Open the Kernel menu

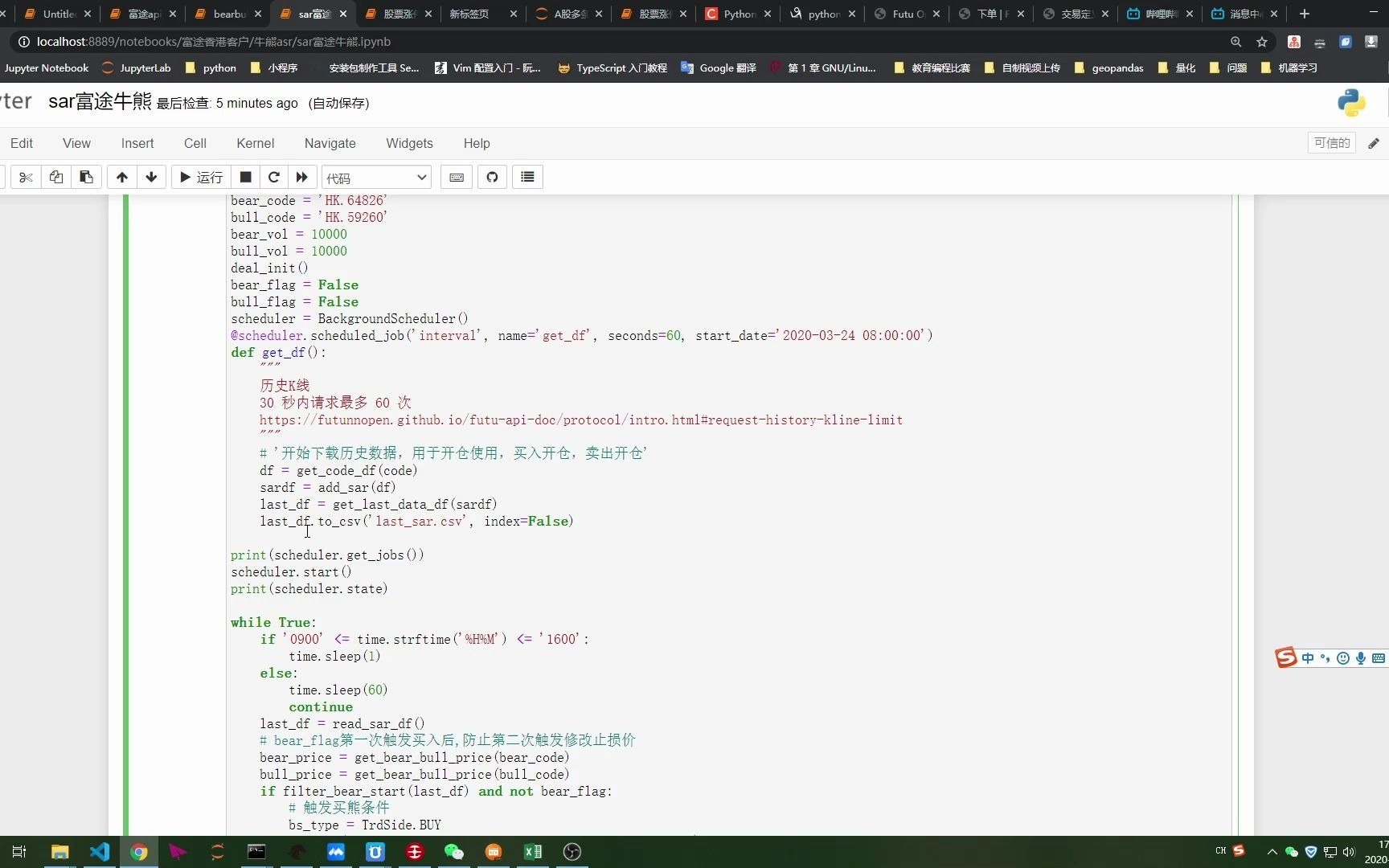pos(255,143)
